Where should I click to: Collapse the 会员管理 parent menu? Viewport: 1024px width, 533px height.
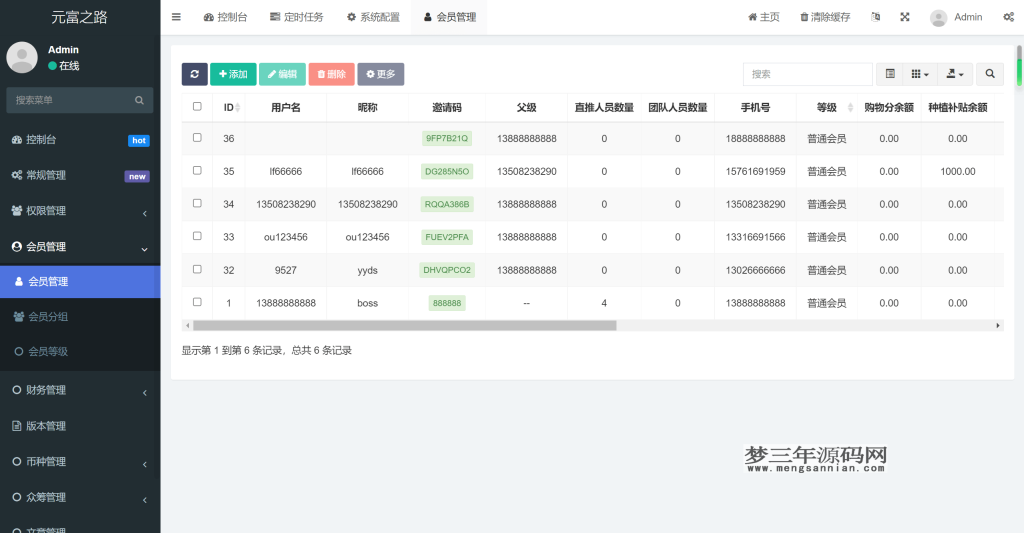pyautogui.click(x=80, y=247)
